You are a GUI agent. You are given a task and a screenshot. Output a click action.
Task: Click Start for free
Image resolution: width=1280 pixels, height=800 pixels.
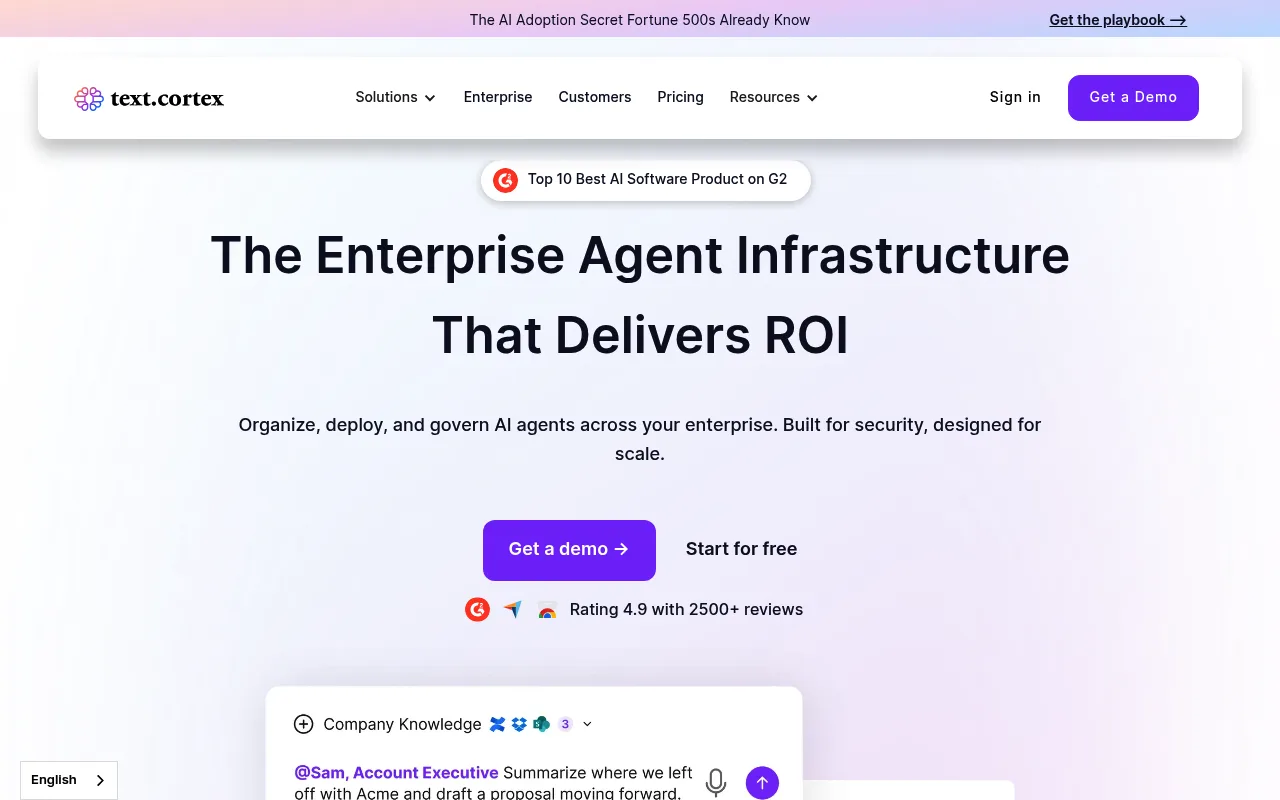[741, 549]
